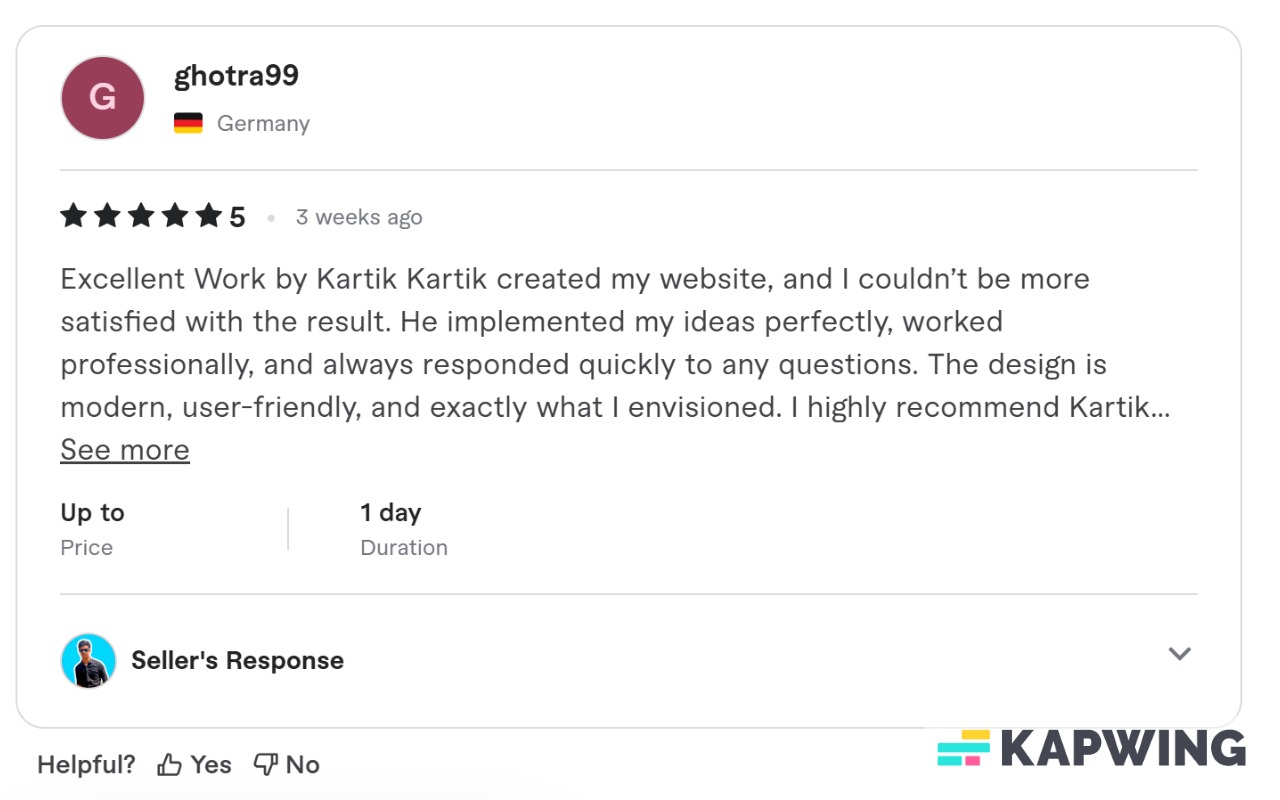The image size is (1280, 800).
Task: Click the rating number 5
Action: pyautogui.click(x=239, y=215)
